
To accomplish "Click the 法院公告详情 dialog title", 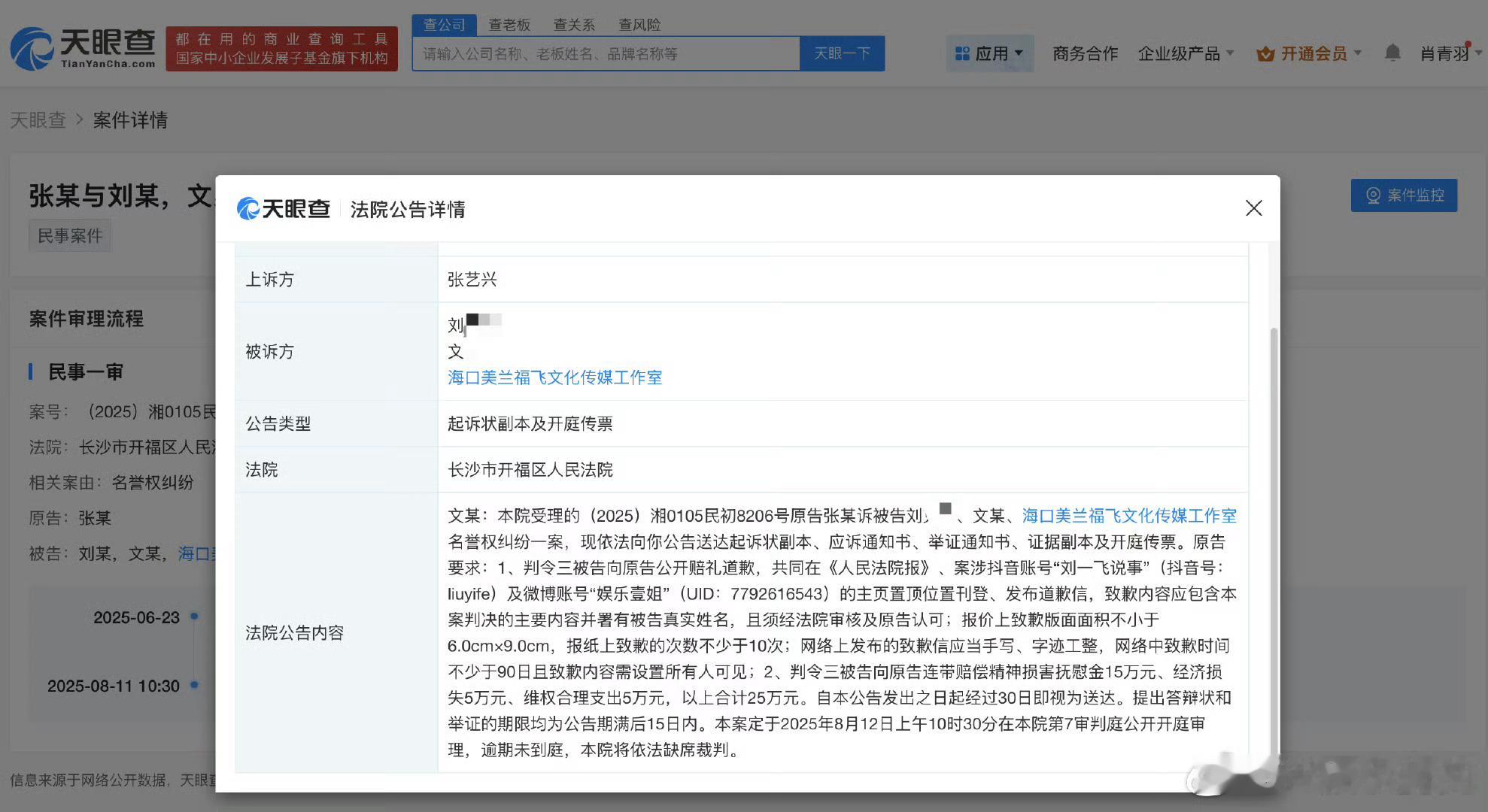I will pos(408,210).
